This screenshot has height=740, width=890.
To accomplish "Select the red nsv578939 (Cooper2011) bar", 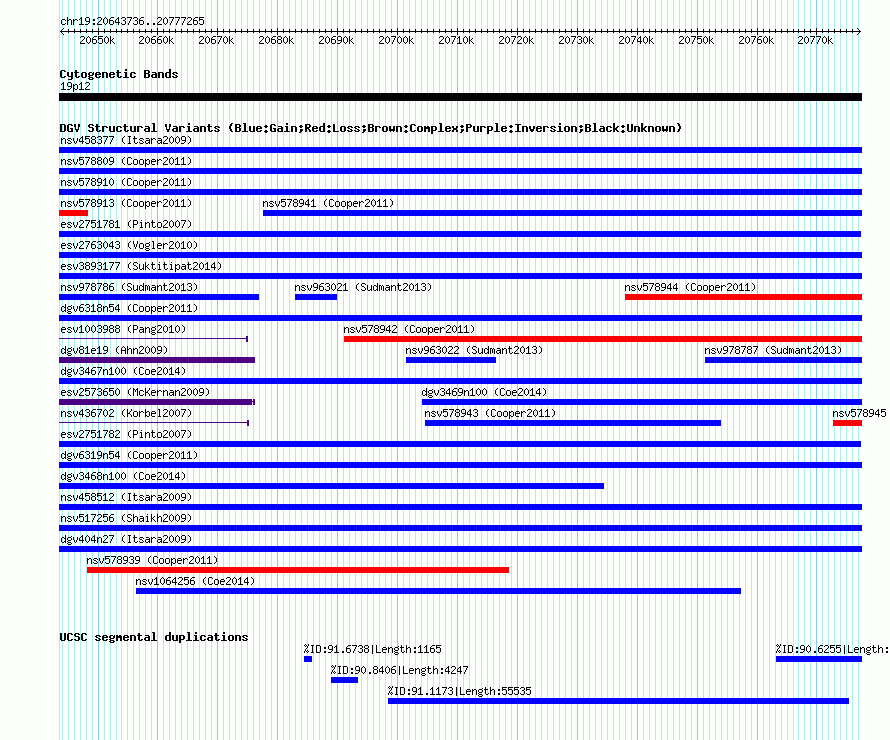I will [298, 570].
